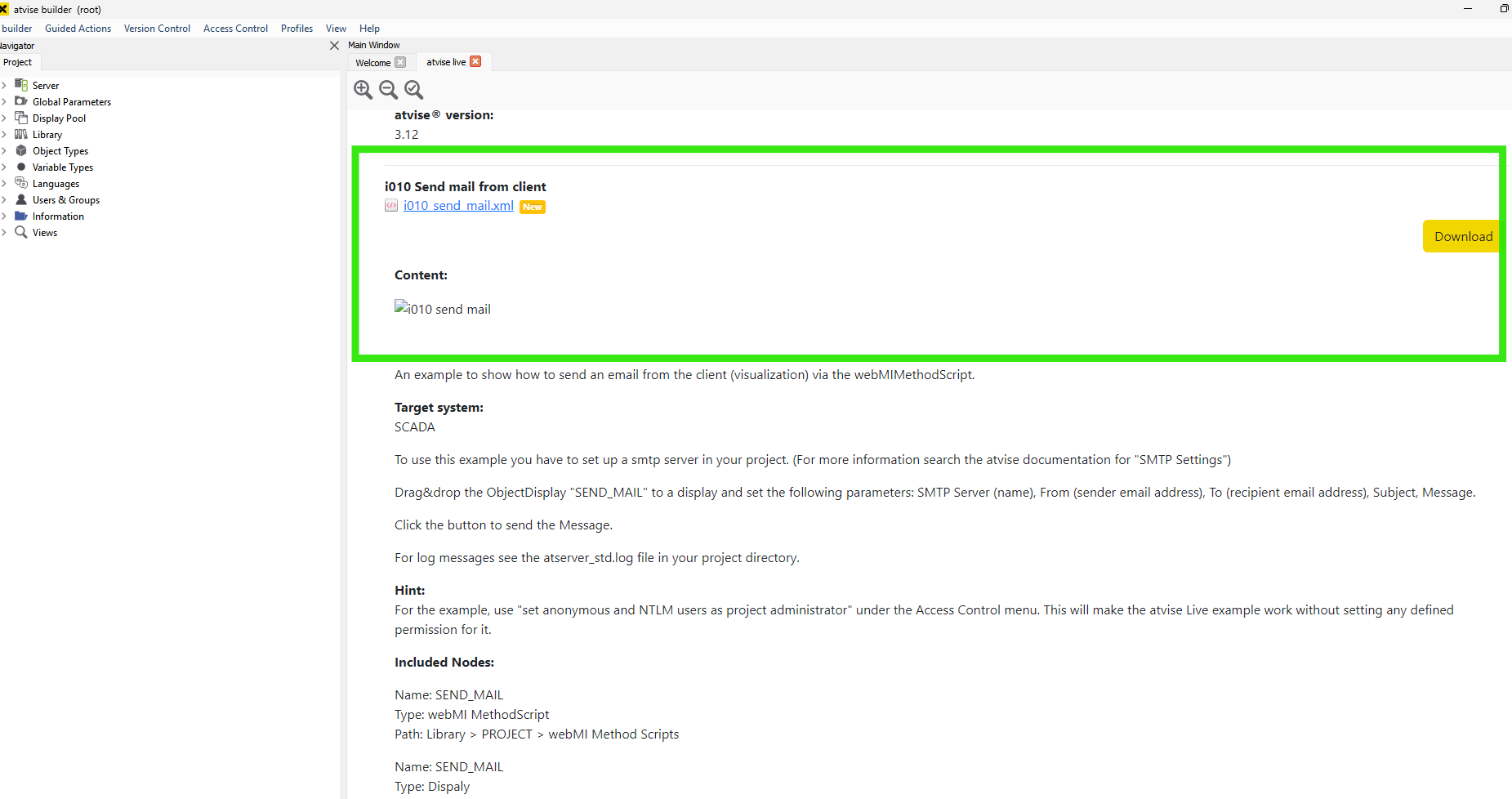Expand the Views node
This screenshot has height=799, width=1512.
click(4, 232)
